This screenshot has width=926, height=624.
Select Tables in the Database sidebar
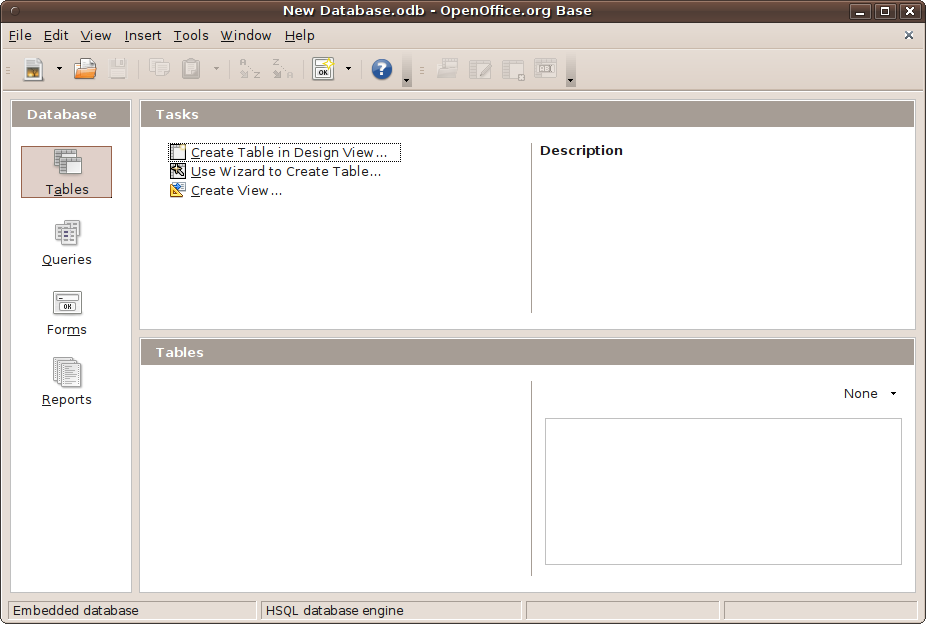coord(66,172)
